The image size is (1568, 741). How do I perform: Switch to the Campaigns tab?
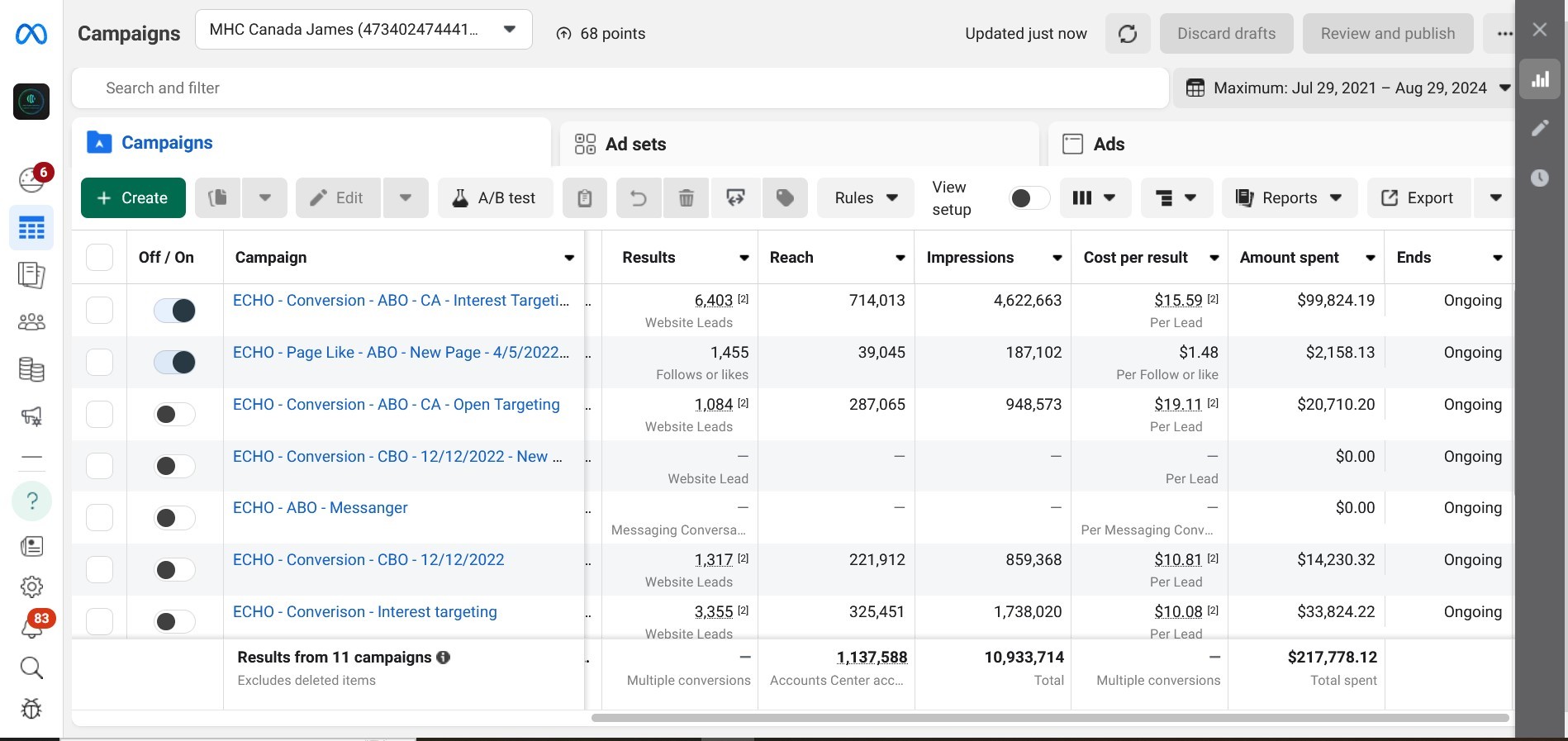[311, 143]
